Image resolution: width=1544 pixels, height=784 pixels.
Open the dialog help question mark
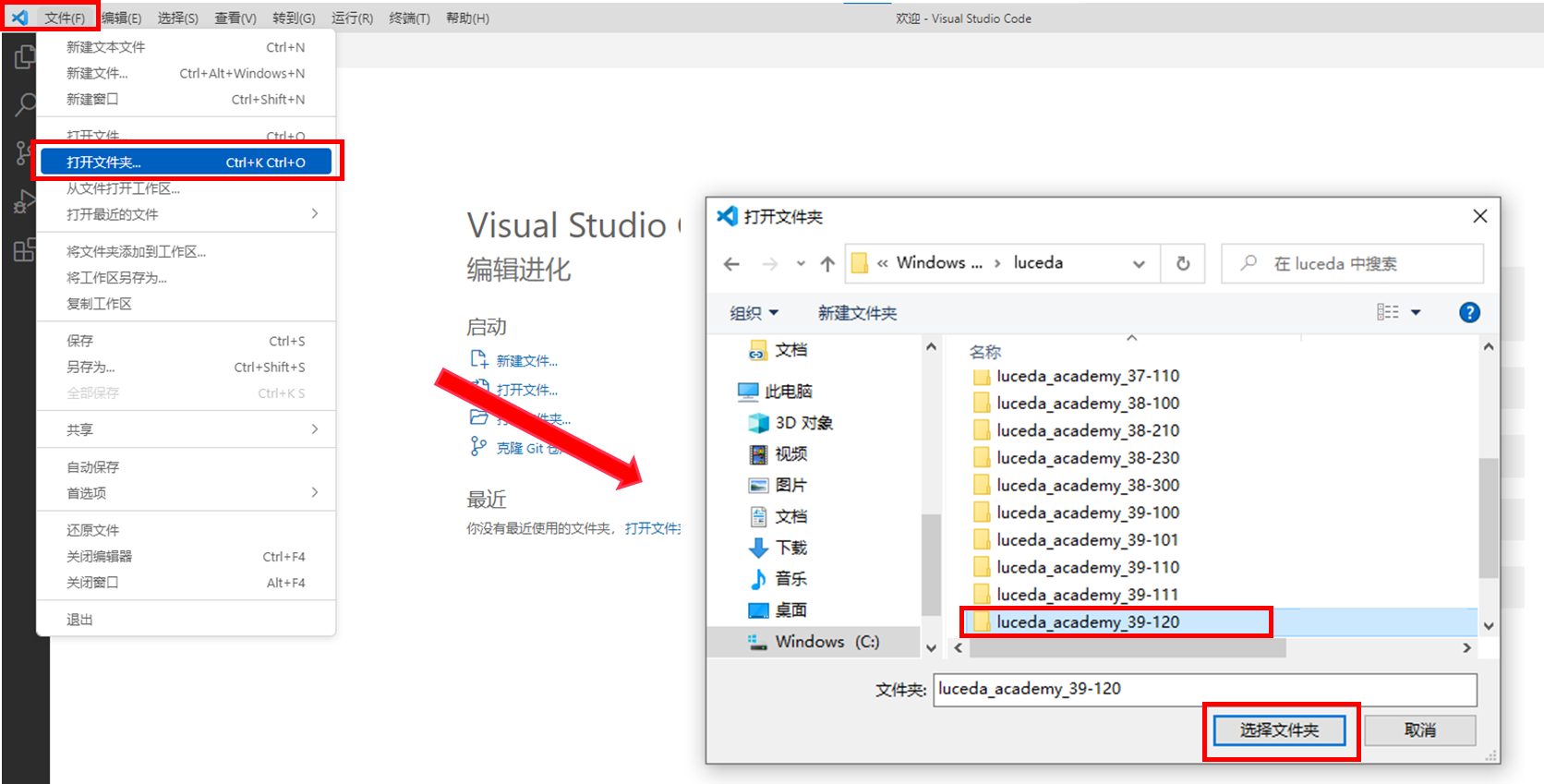[1469, 312]
